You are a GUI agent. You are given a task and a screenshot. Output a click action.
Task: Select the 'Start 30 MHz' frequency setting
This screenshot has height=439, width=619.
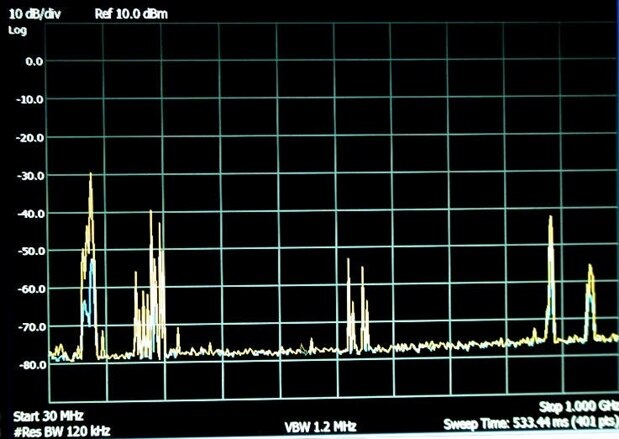(x=48, y=416)
